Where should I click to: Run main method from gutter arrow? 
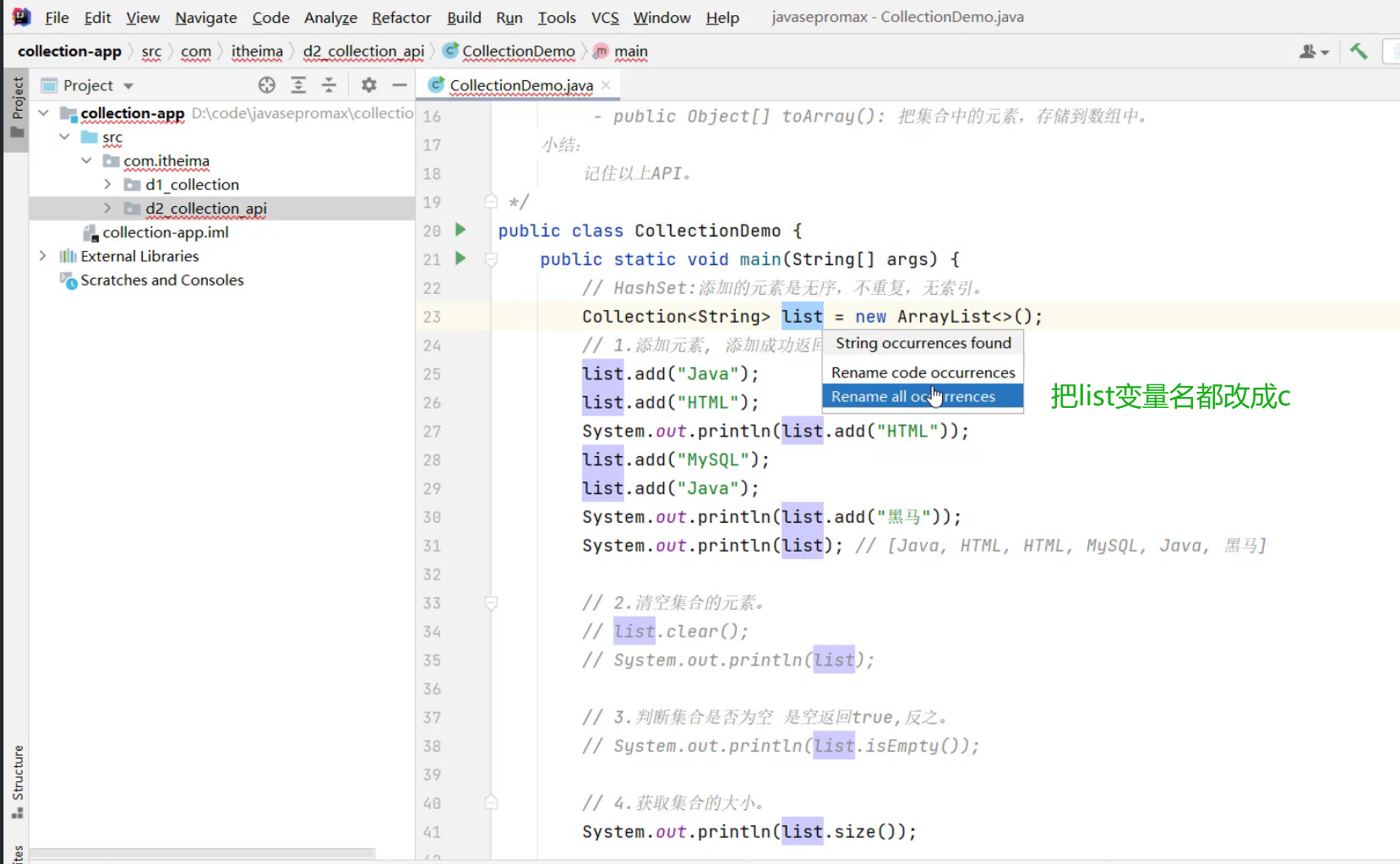(460, 258)
